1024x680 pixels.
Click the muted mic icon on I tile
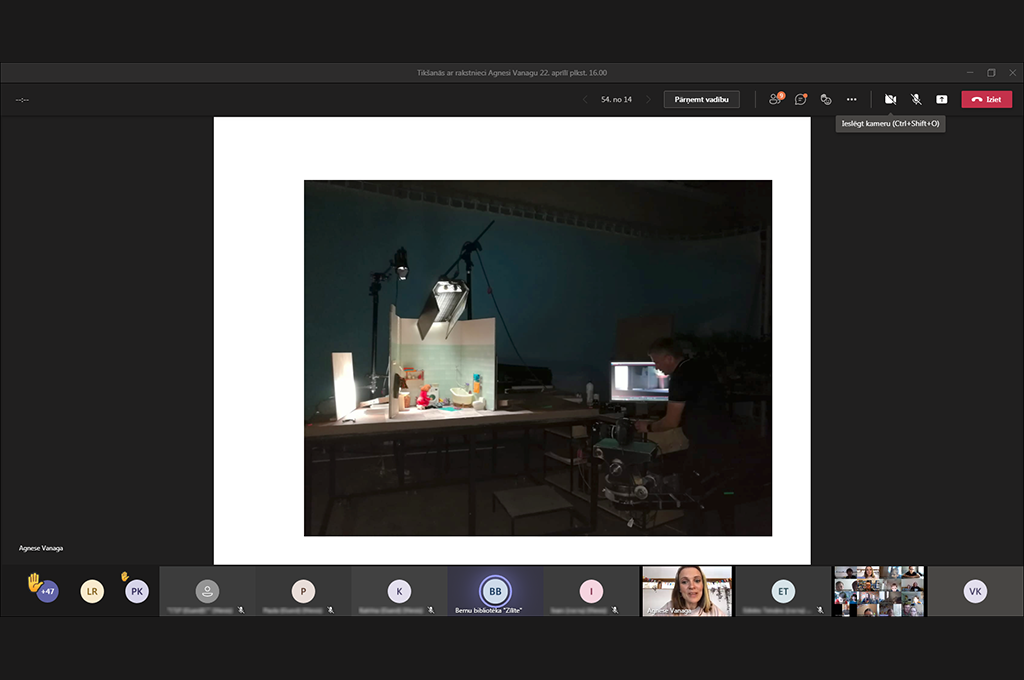615,610
